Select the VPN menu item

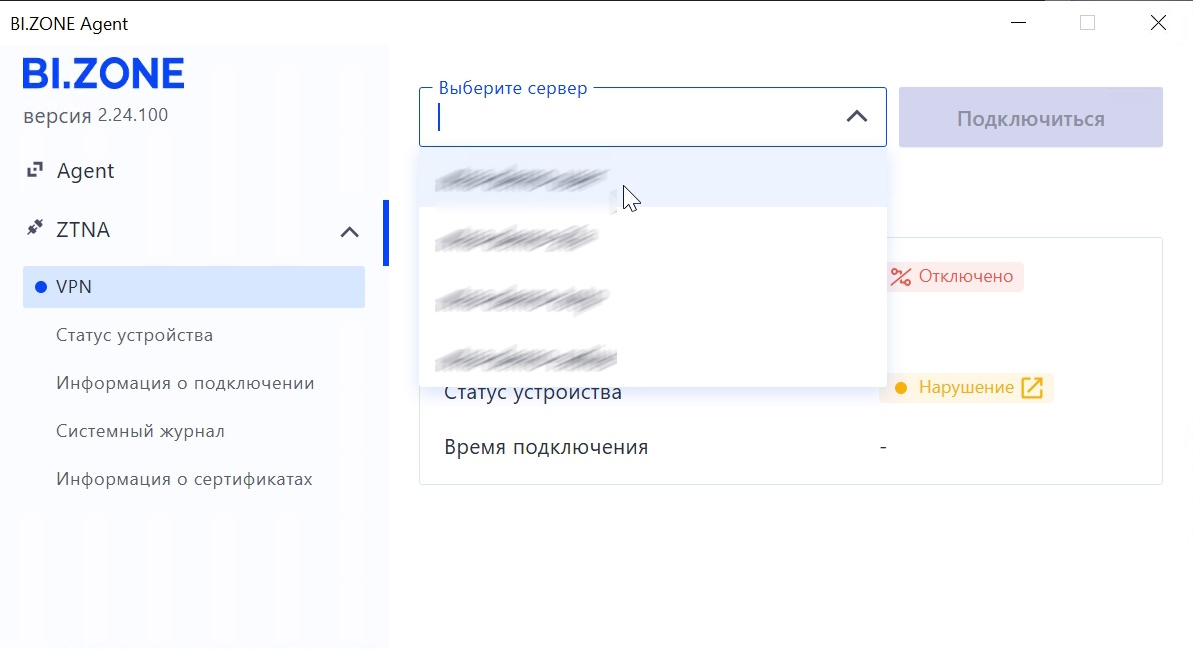(194, 287)
